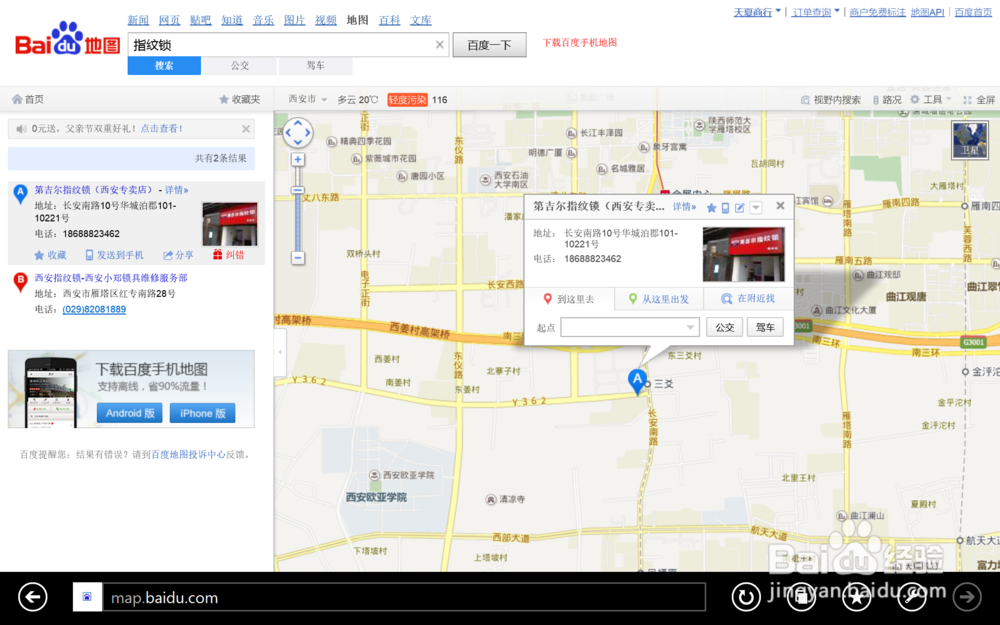Click 点击查看 link in promotion notice
Screen dimensions: 1000x625
(x=161, y=129)
